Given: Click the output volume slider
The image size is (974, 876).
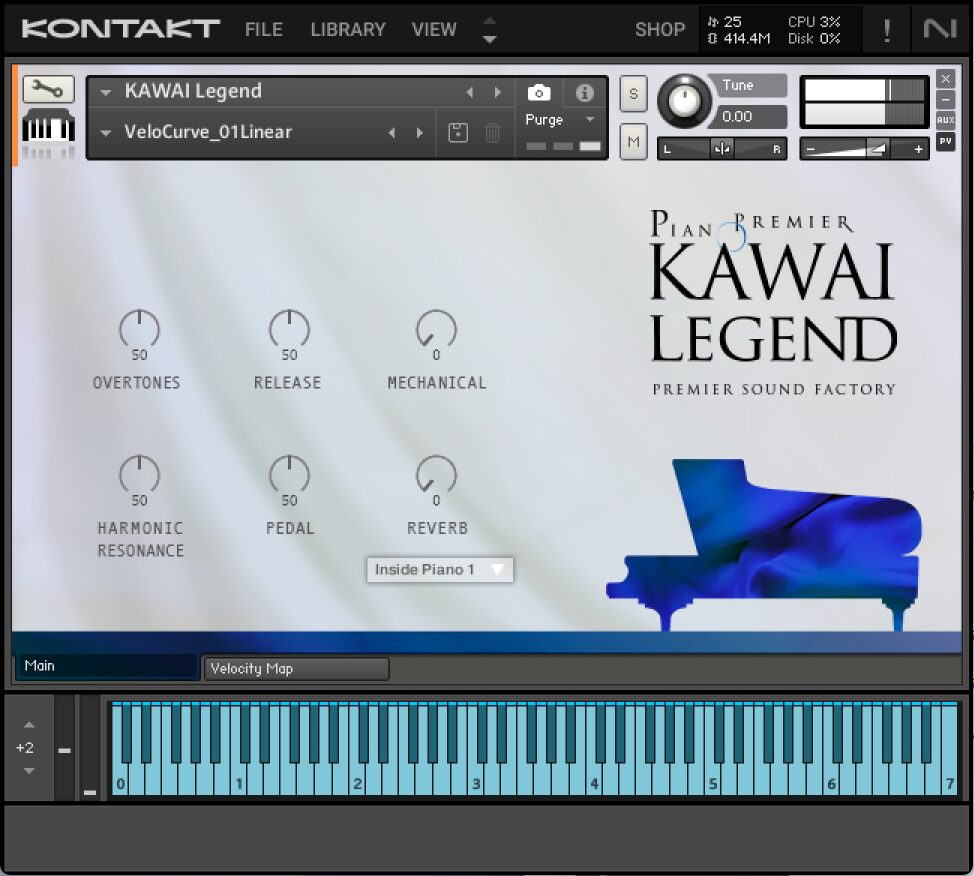Looking at the screenshot, I should click(864, 149).
